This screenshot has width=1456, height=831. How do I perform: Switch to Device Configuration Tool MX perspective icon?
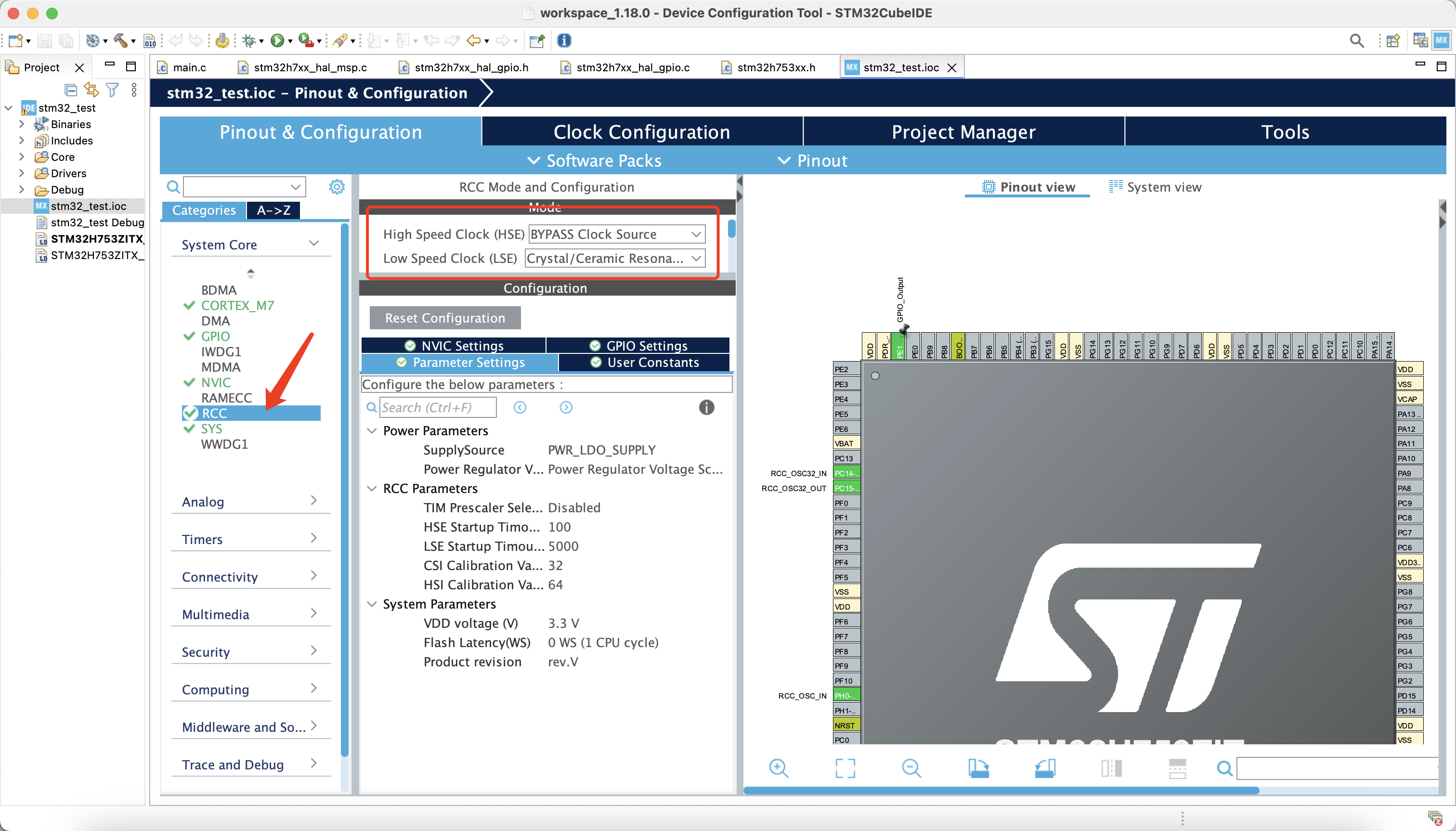pos(1442,40)
